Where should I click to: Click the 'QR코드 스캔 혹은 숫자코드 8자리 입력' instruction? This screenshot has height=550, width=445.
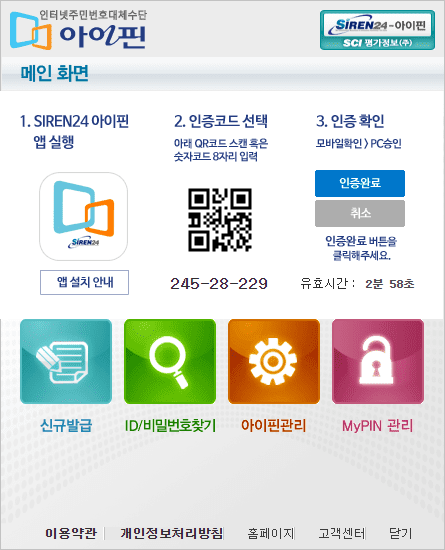(221, 150)
